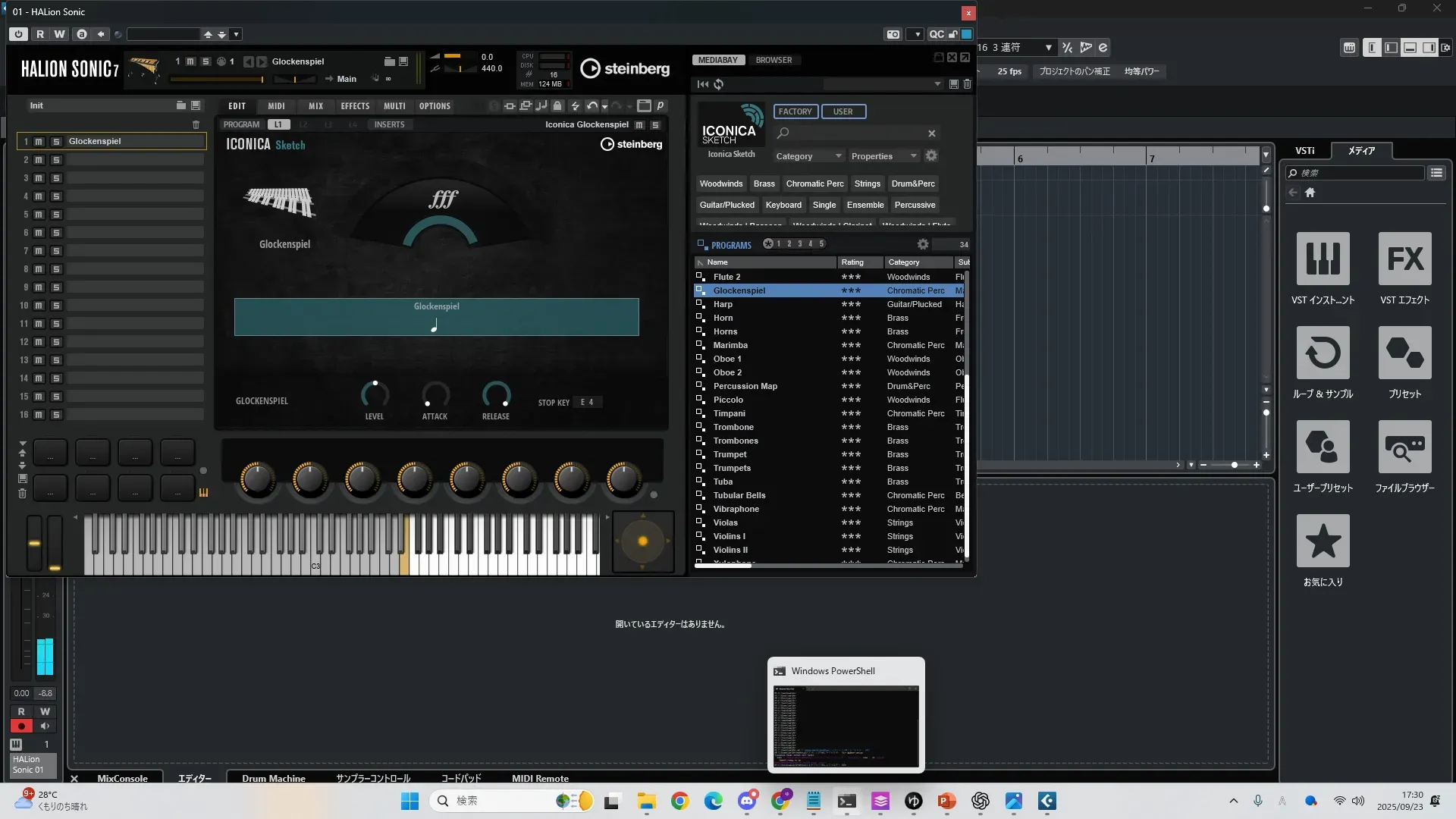Expand the Properties filter dropdown
Screen dimensions: 1456x819
tap(883, 156)
